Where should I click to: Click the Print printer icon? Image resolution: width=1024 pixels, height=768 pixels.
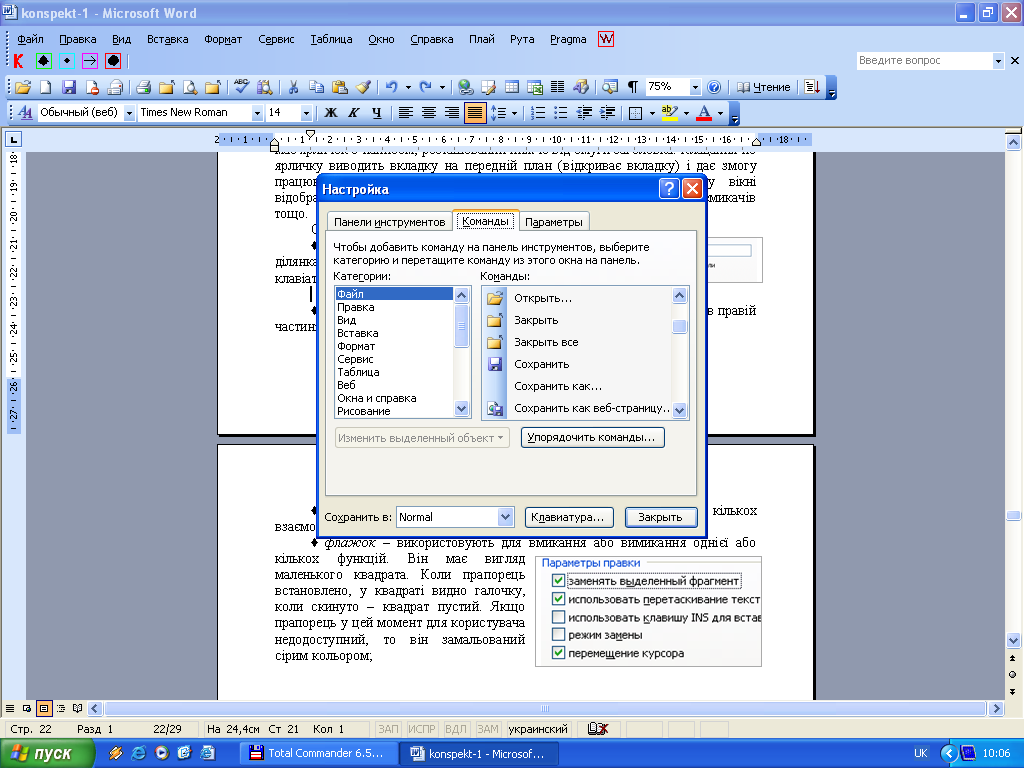tap(144, 87)
